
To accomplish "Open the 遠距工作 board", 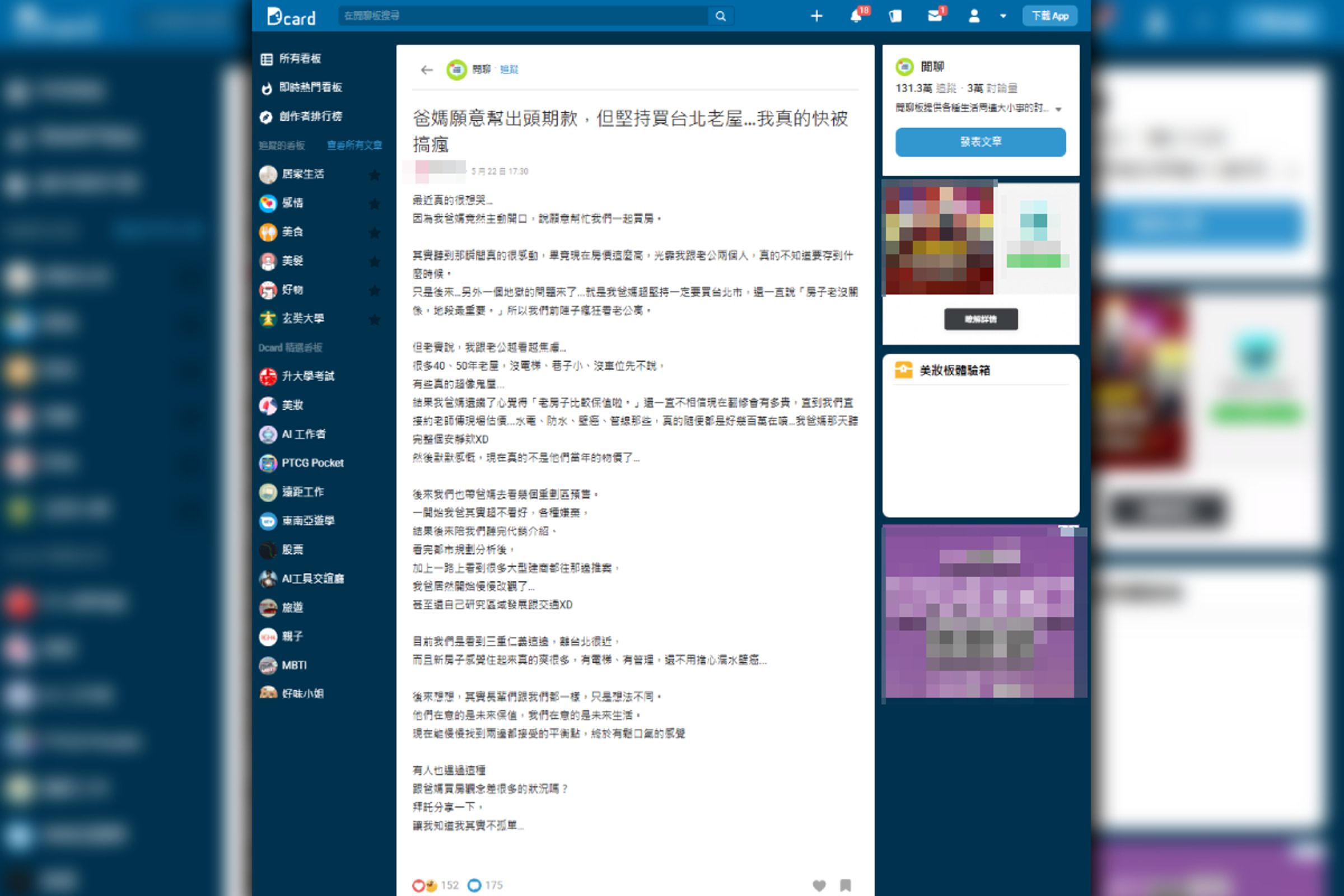I will pyautogui.click(x=291, y=492).
